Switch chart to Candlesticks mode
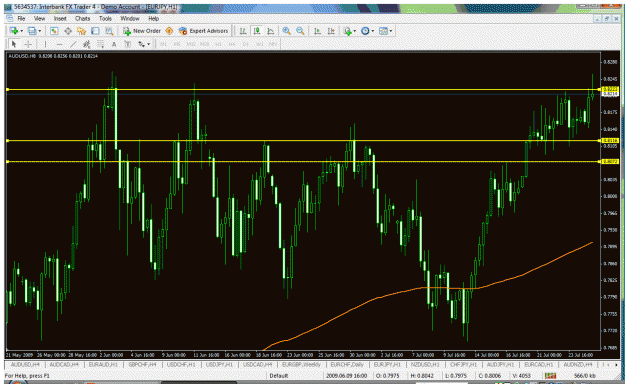The image size is (625, 384). coord(257,31)
